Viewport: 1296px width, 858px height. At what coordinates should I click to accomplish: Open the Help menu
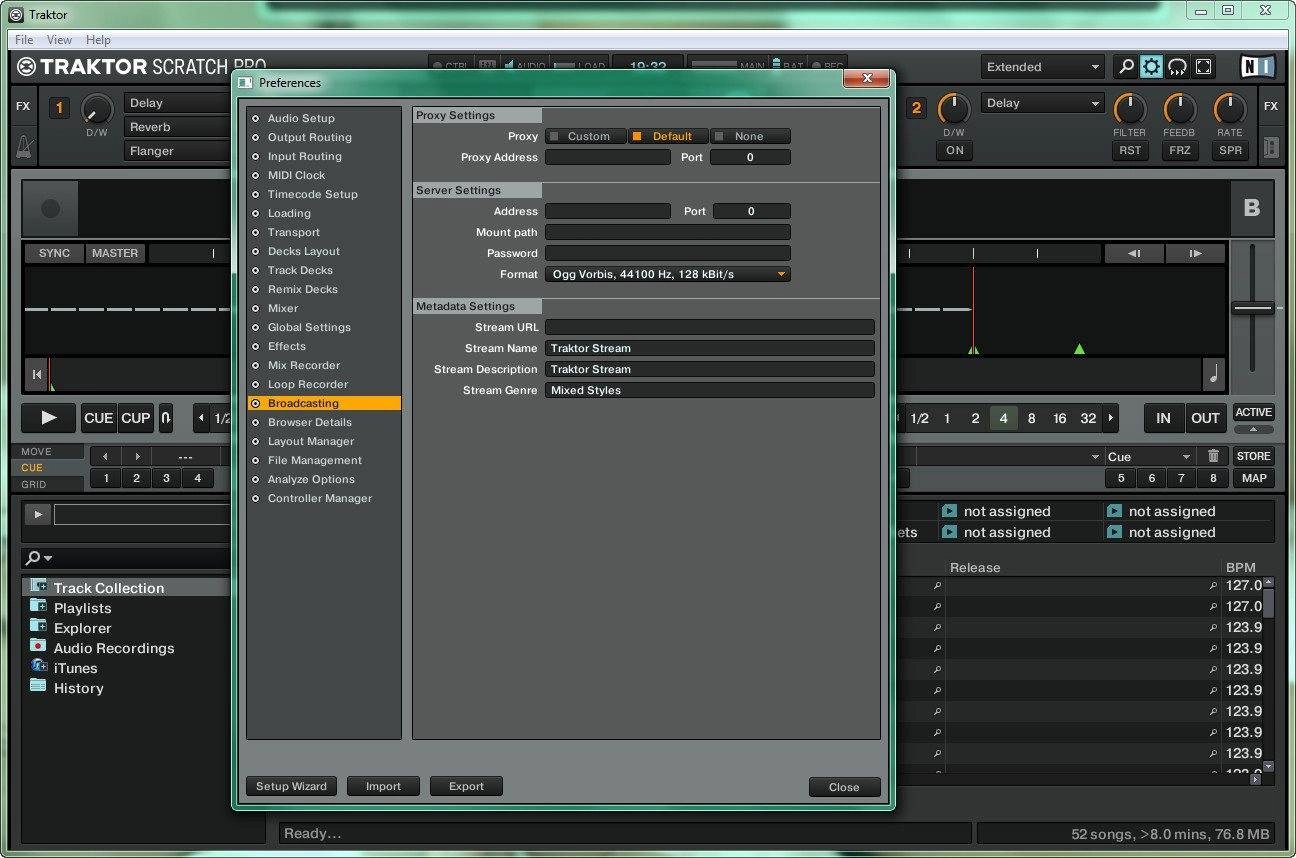coord(98,40)
